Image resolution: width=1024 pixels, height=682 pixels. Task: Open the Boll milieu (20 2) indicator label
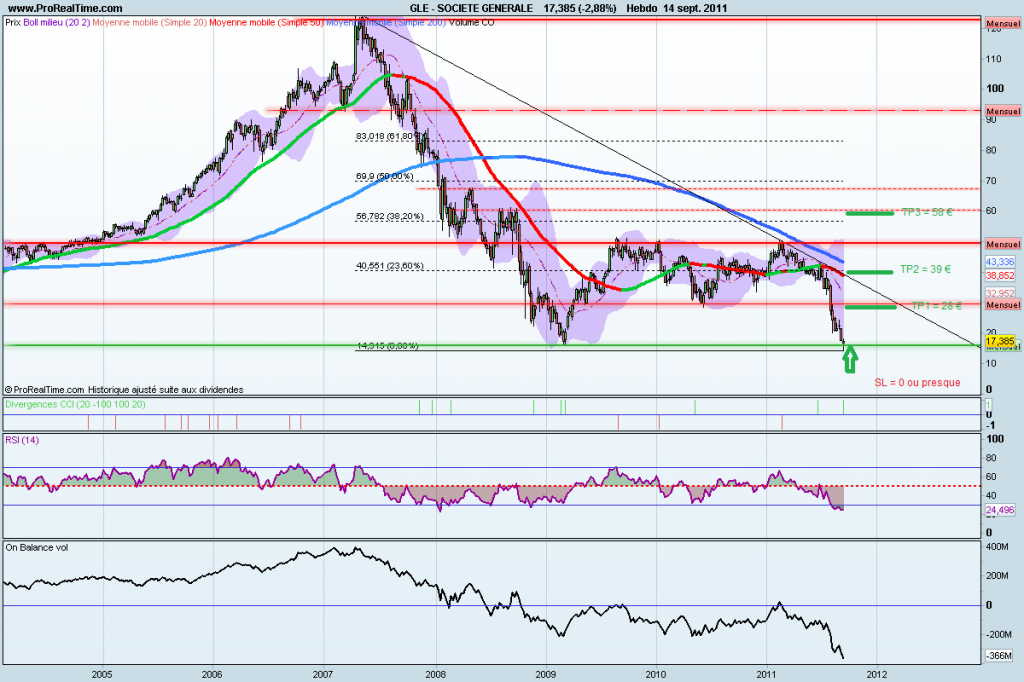pyautogui.click(x=56, y=22)
